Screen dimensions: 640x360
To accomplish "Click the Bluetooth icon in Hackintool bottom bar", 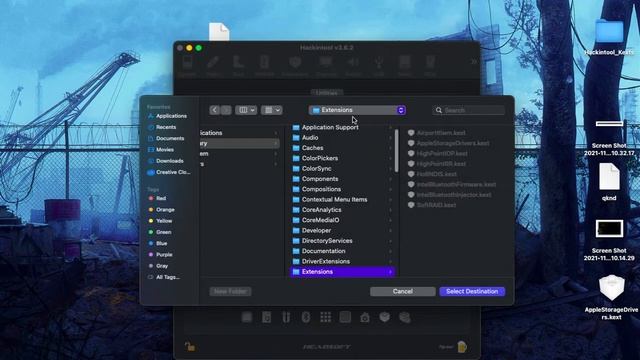I will (x=306, y=317).
